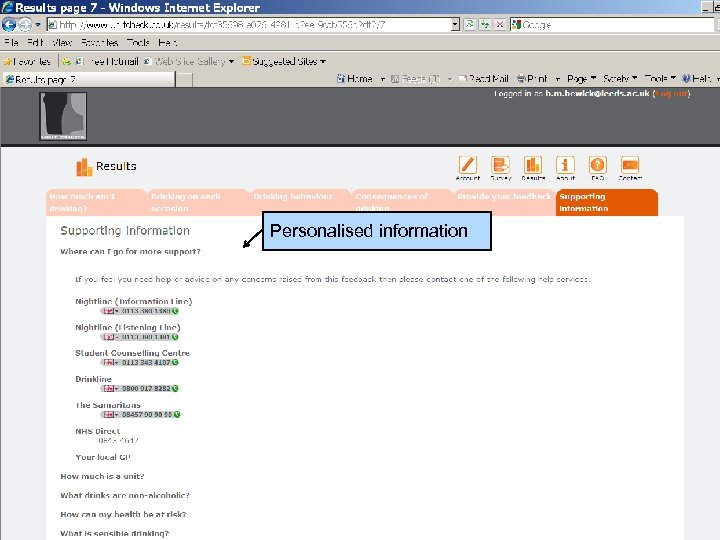Click the browser Back arrow button
This screenshot has height=540, width=720.
click(9, 24)
